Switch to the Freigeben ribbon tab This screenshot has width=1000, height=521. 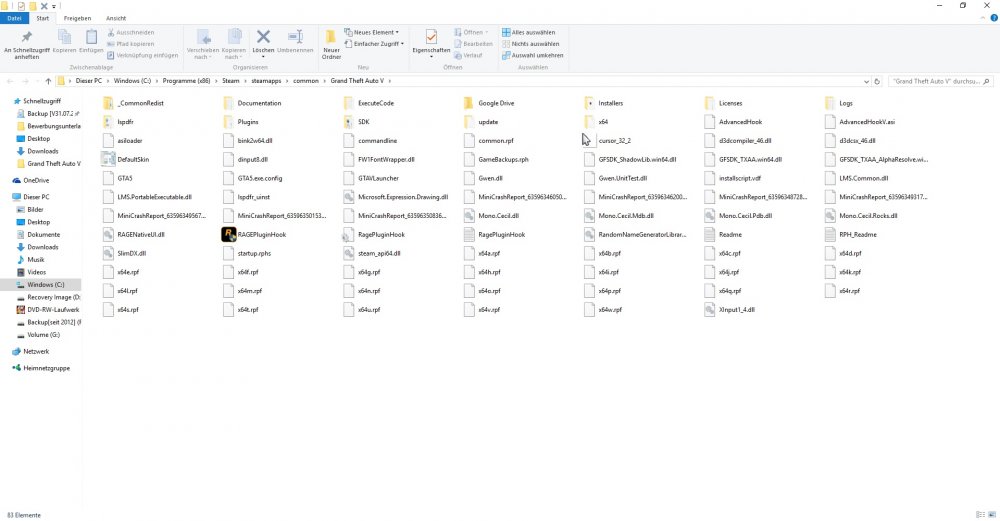click(x=77, y=18)
